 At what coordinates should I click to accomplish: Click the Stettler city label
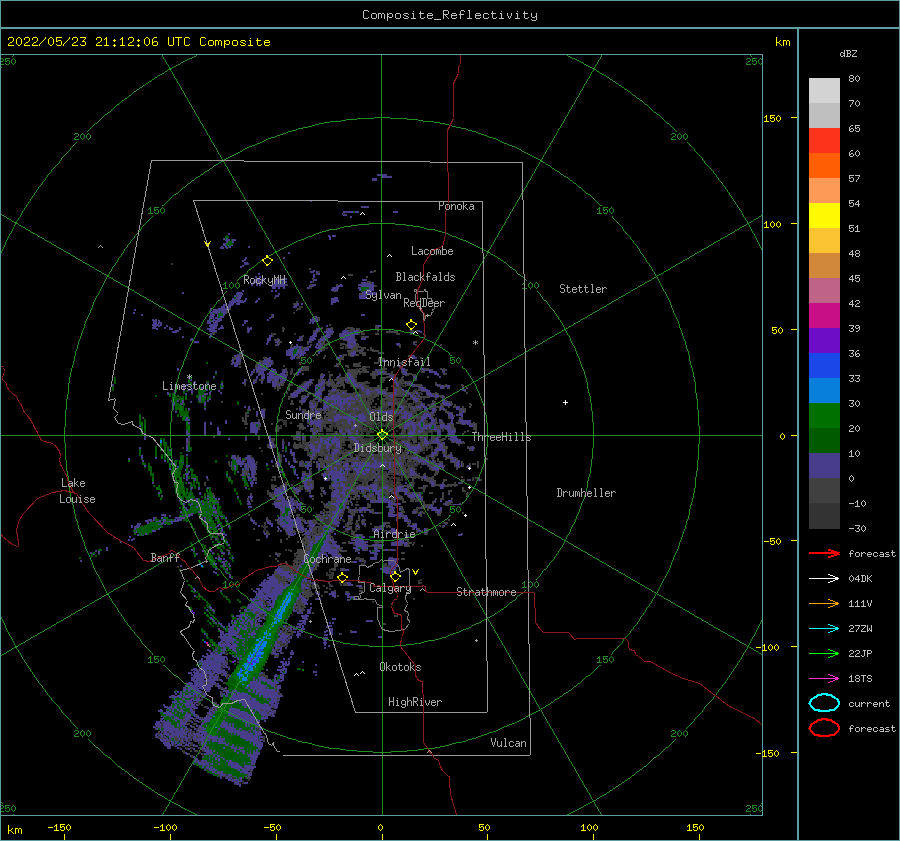pos(583,289)
